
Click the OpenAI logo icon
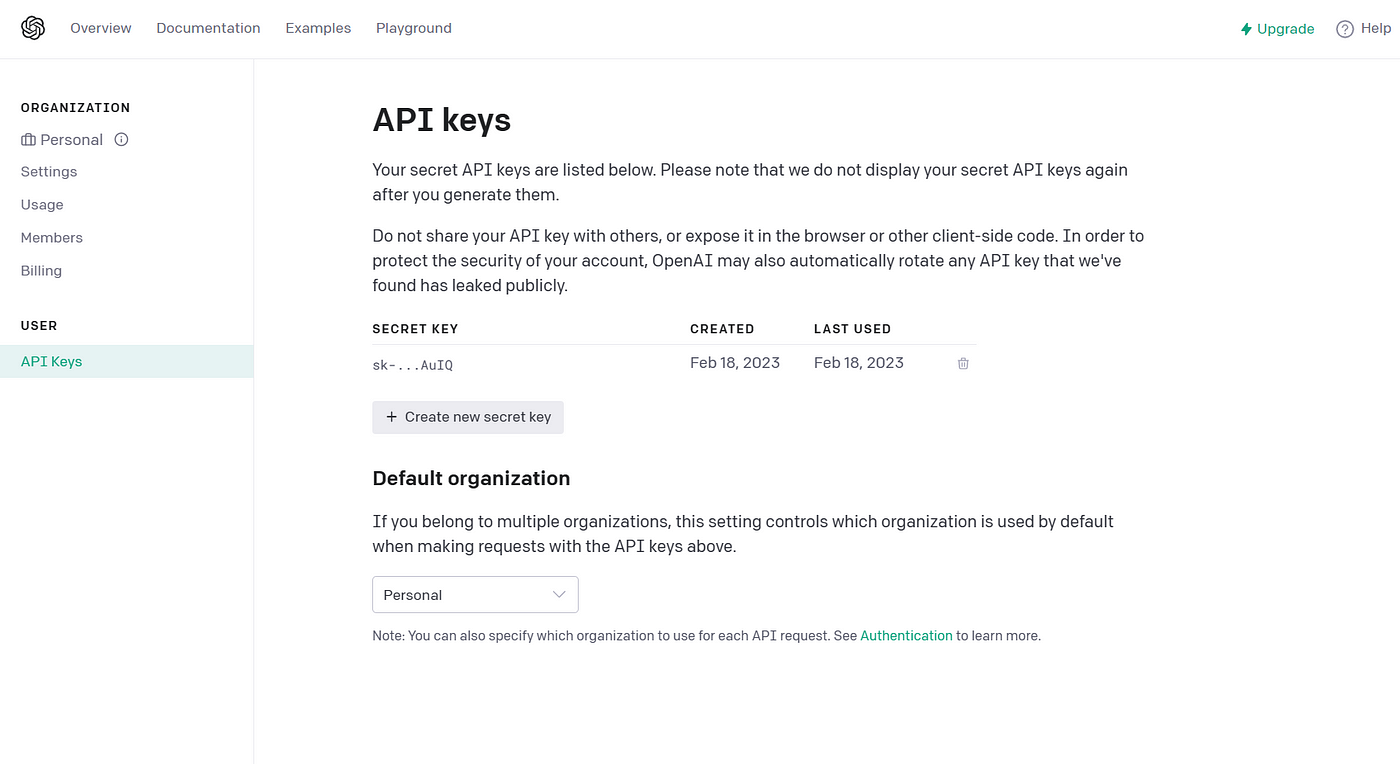click(33, 28)
